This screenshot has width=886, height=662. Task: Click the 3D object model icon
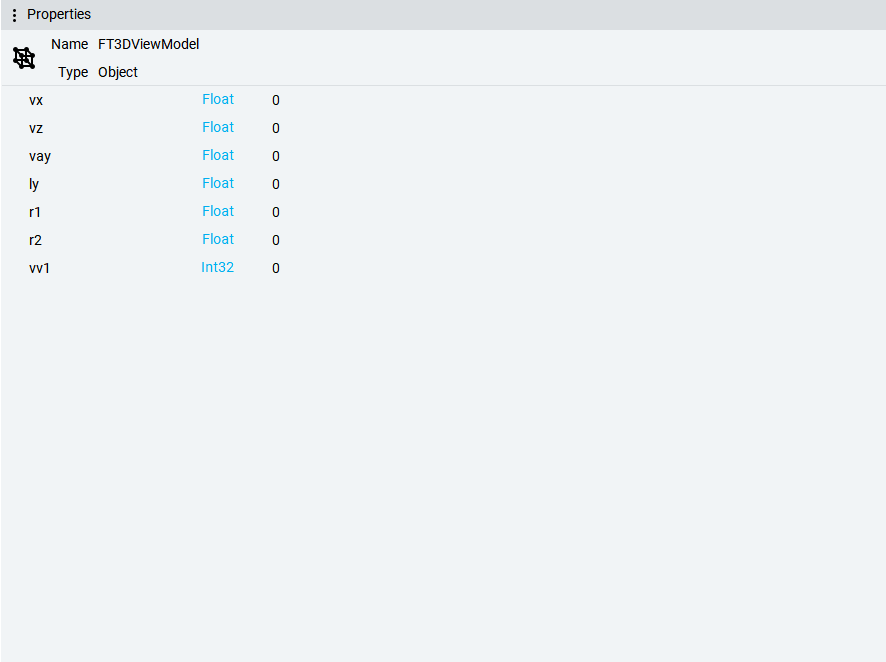[24, 58]
